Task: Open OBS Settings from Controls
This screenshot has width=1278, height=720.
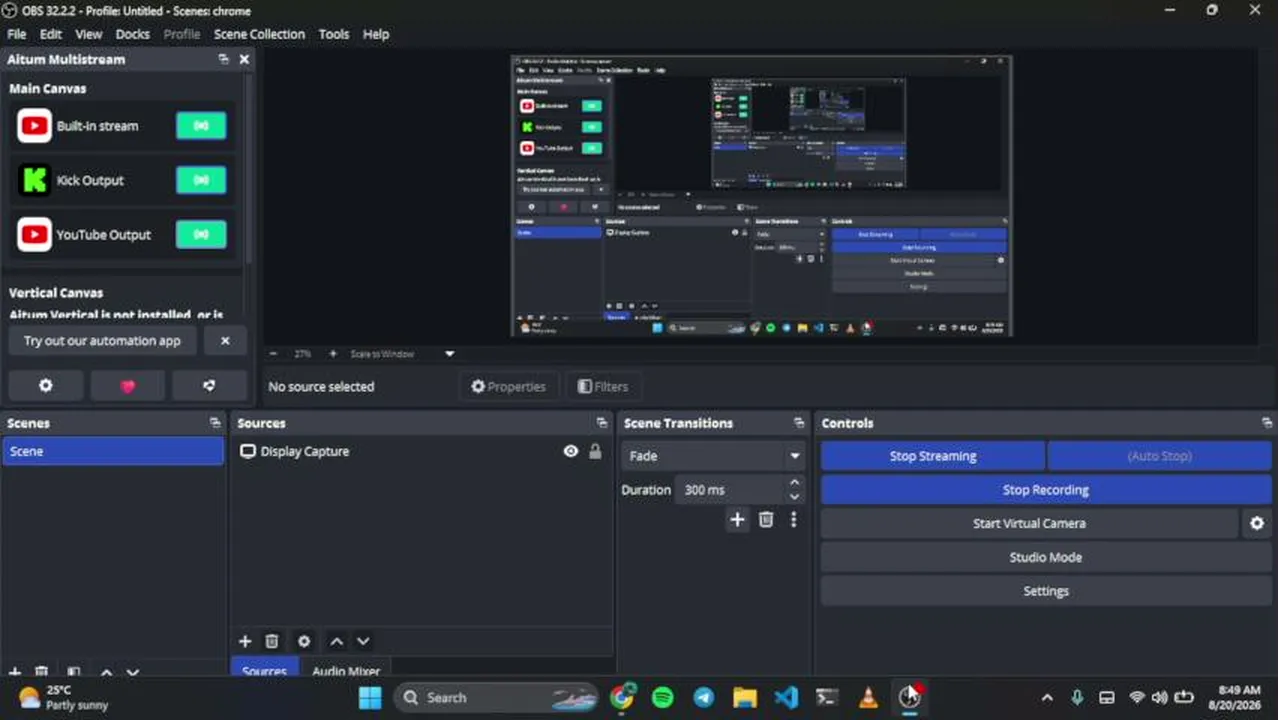Action: [x=1046, y=591]
